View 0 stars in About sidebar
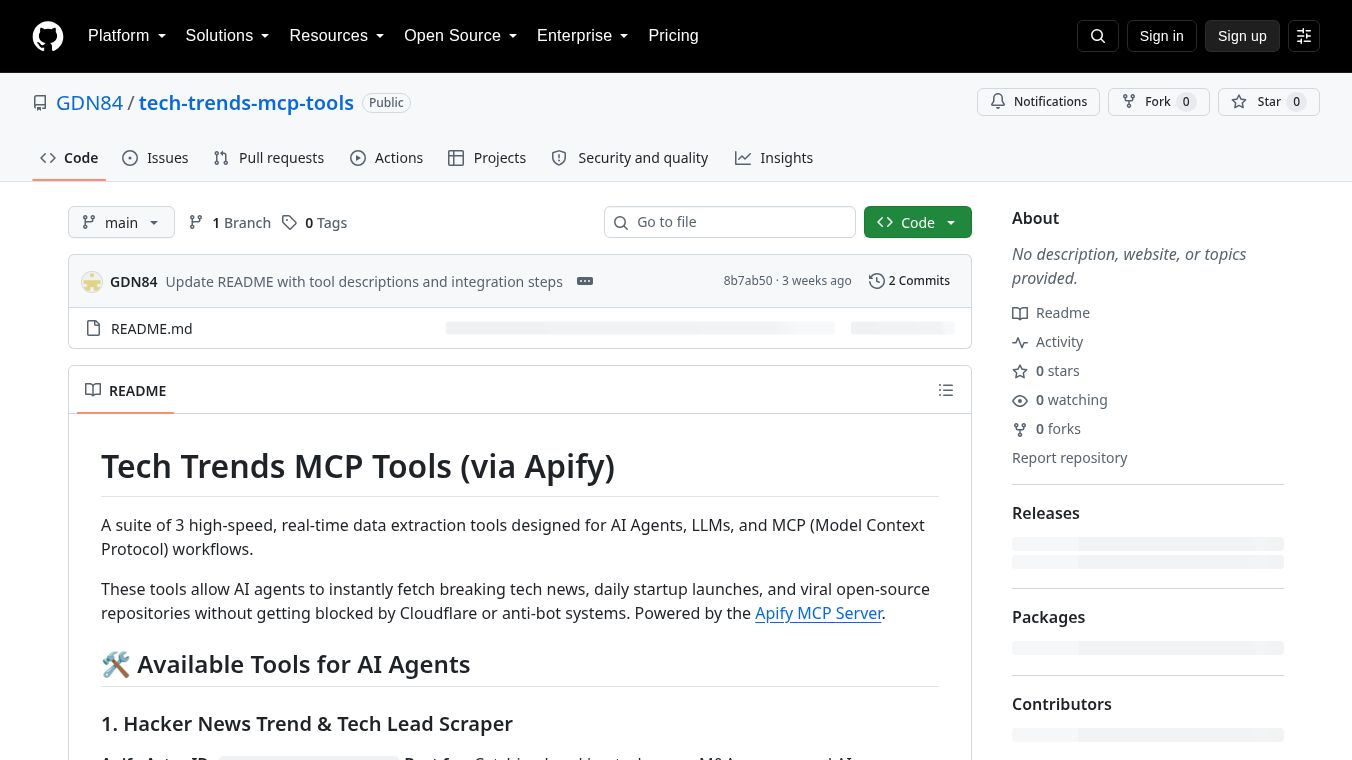The width and height of the screenshot is (1352, 760). [x=1046, y=371]
